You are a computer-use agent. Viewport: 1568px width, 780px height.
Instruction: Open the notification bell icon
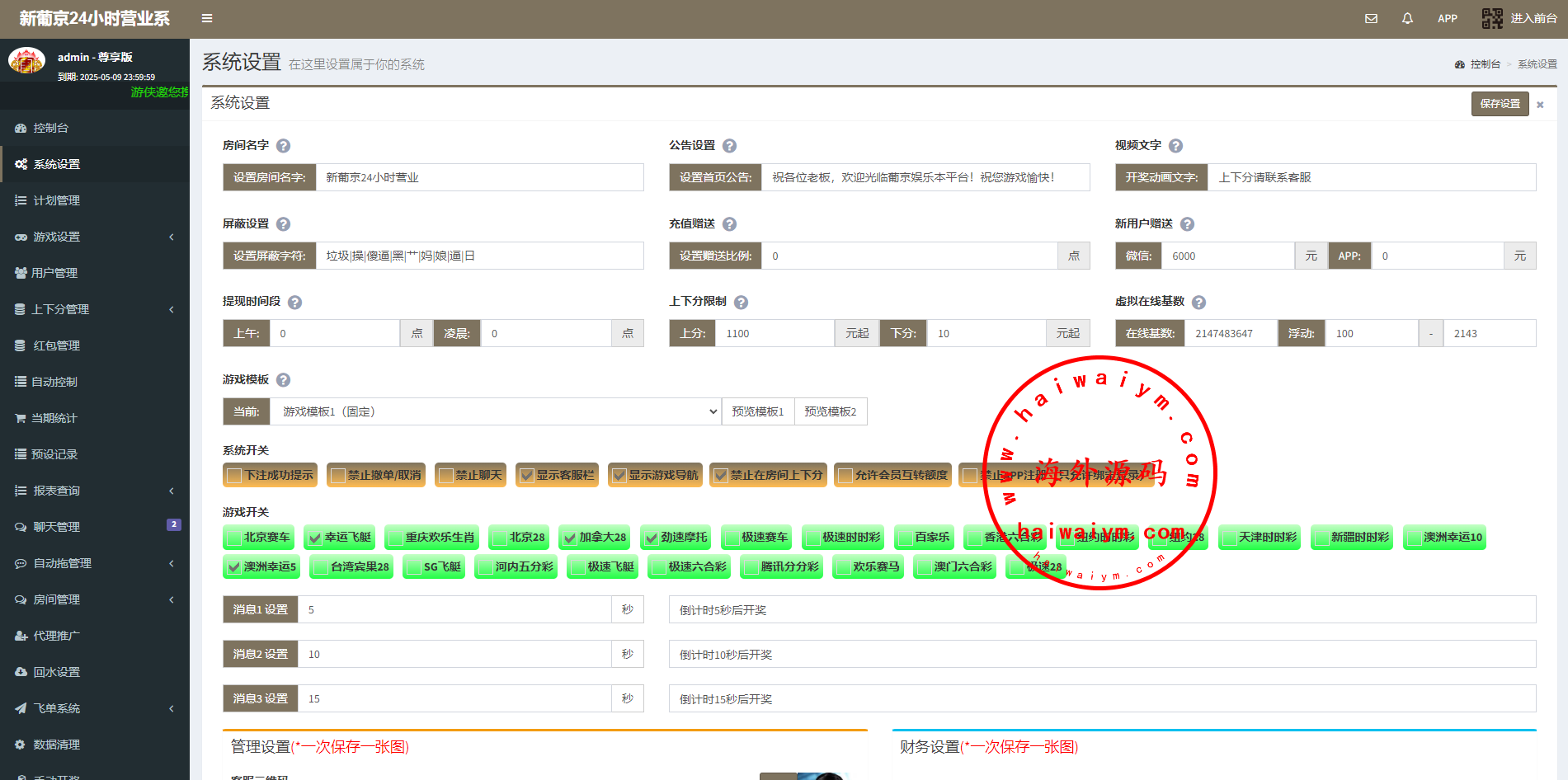pos(1407,18)
